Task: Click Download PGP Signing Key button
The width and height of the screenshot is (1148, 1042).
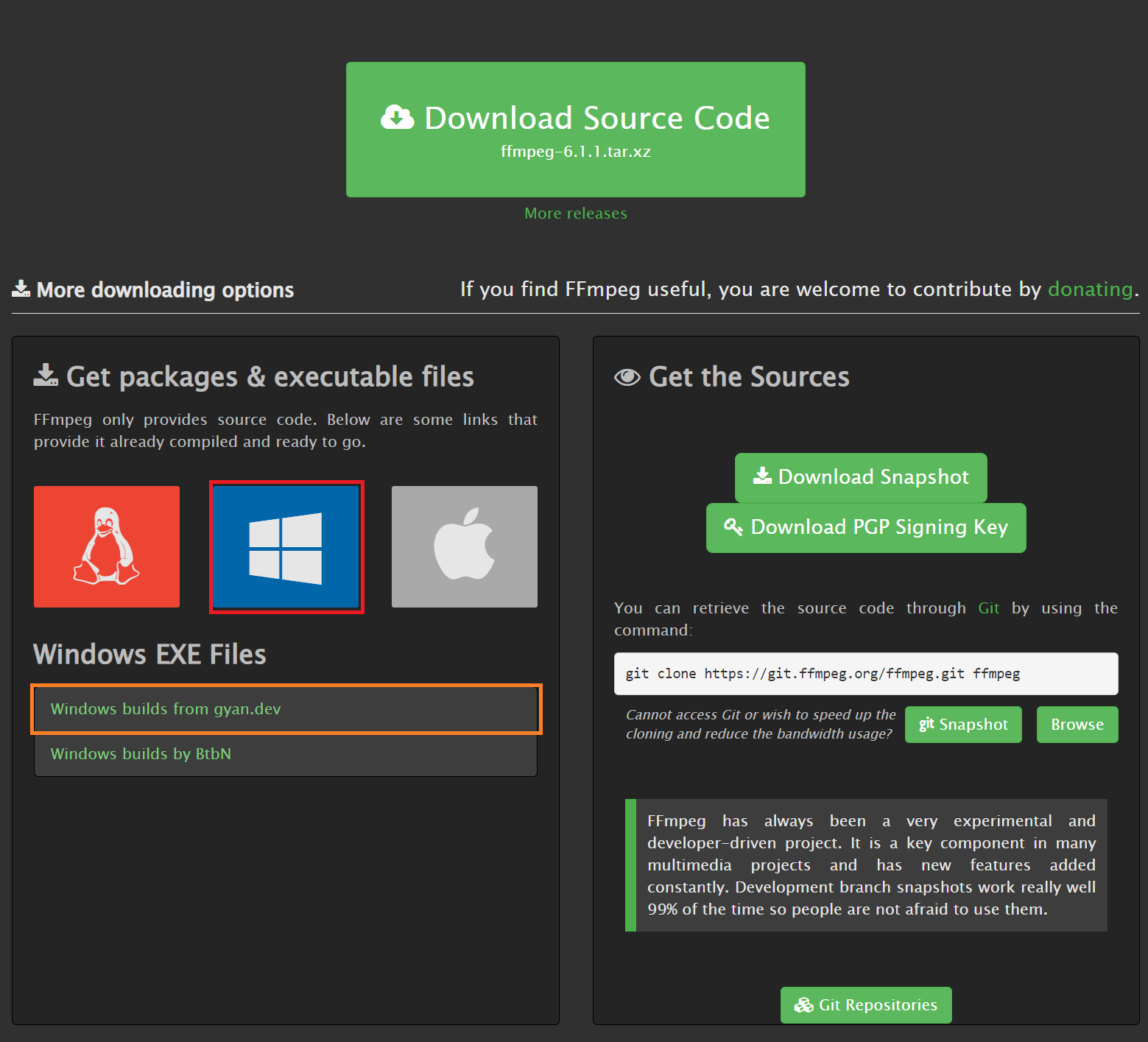Action: pos(866,527)
